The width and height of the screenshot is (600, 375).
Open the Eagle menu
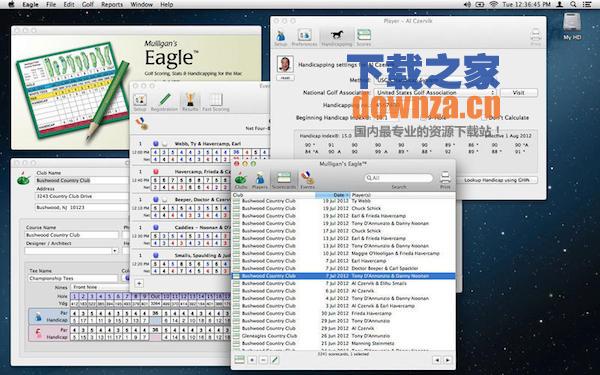point(30,5)
